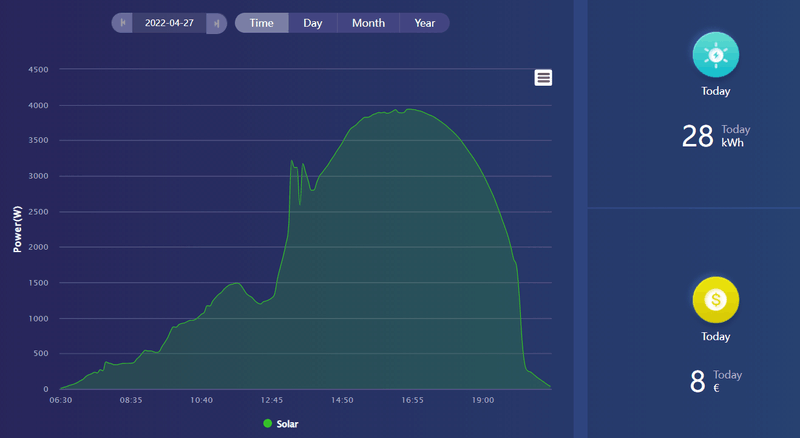Click the teal solar energy icon
Image resolution: width=800 pixels, height=438 pixels.
coord(715,55)
